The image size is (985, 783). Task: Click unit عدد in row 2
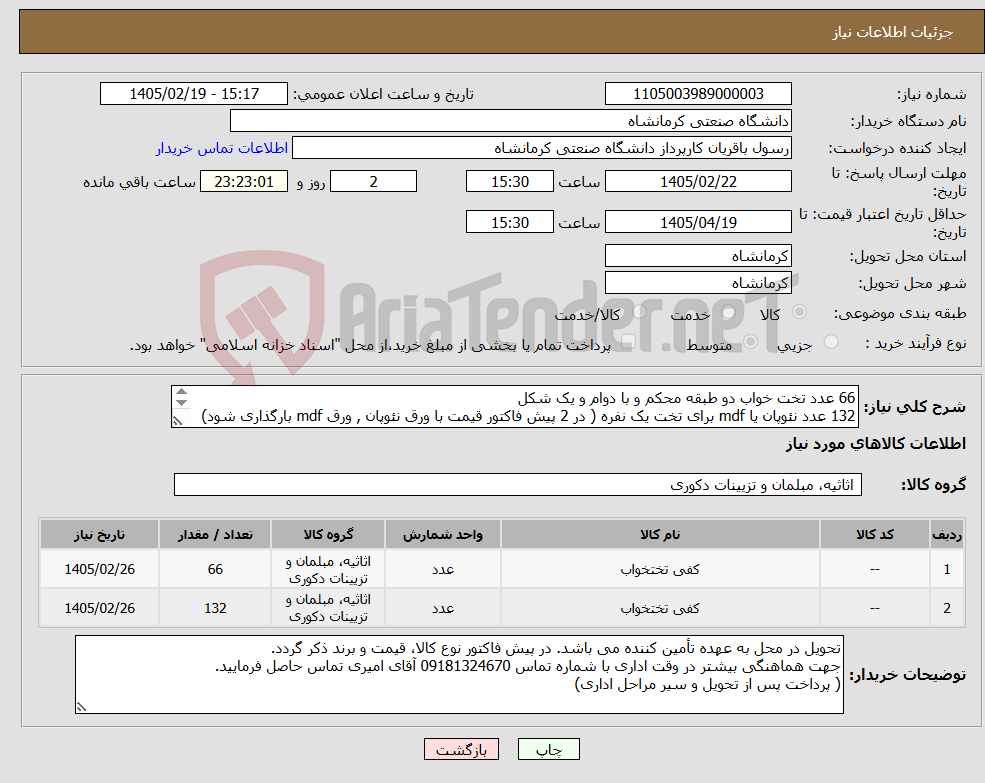pyautogui.click(x=442, y=608)
